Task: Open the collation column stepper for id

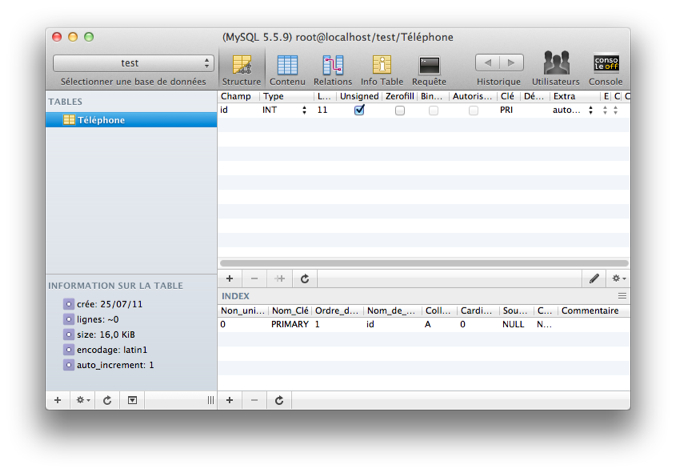Action: point(616,110)
